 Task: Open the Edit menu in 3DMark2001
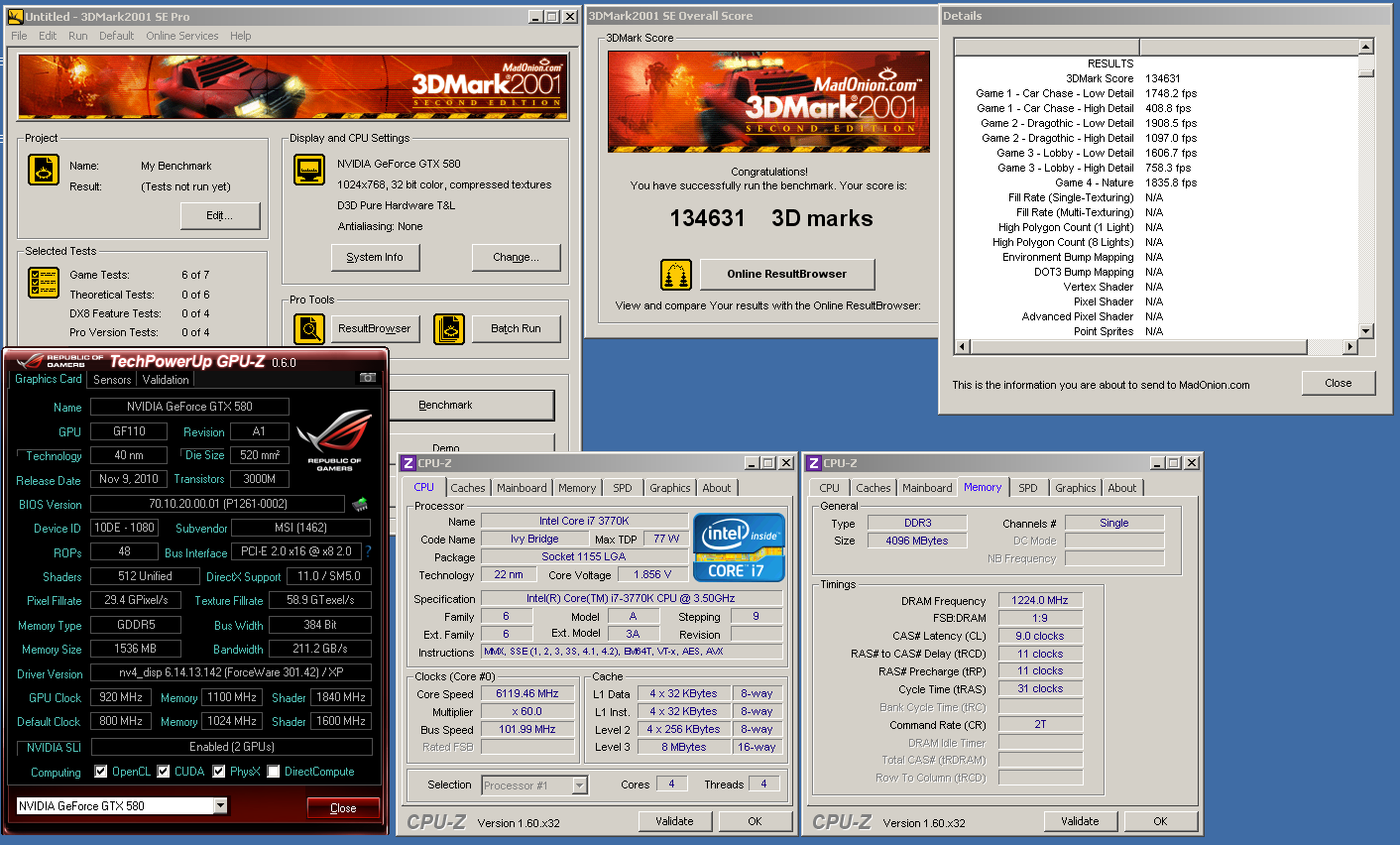[48, 36]
